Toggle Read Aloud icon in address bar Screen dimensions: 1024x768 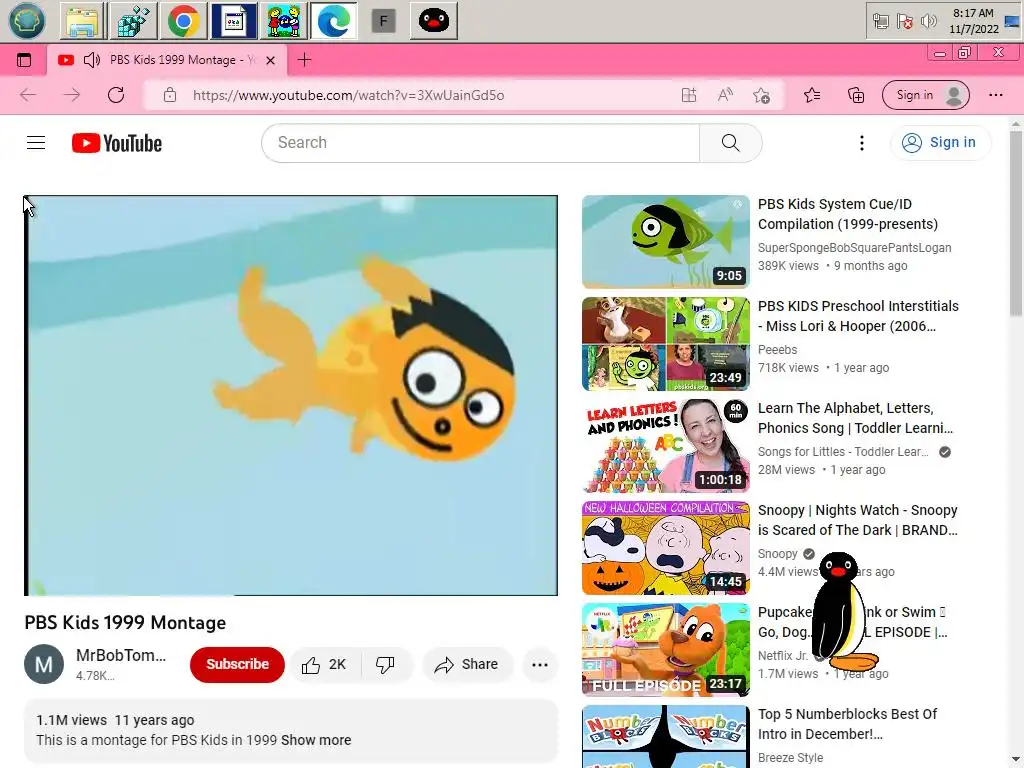tap(725, 95)
